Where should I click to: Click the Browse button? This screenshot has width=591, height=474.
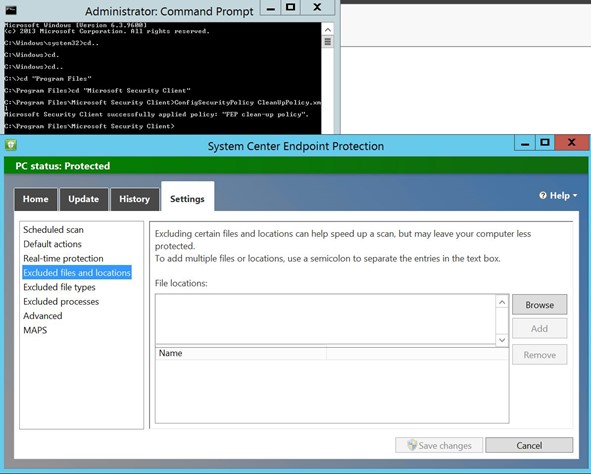coord(539,305)
